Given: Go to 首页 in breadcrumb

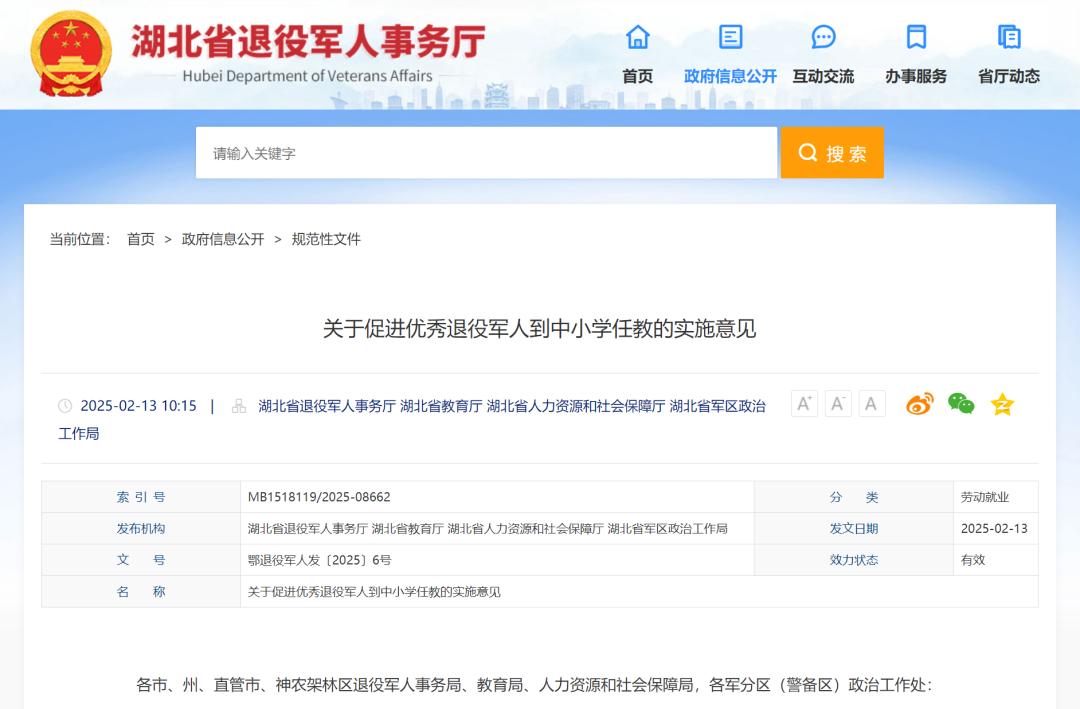Looking at the screenshot, I should 141,239.
